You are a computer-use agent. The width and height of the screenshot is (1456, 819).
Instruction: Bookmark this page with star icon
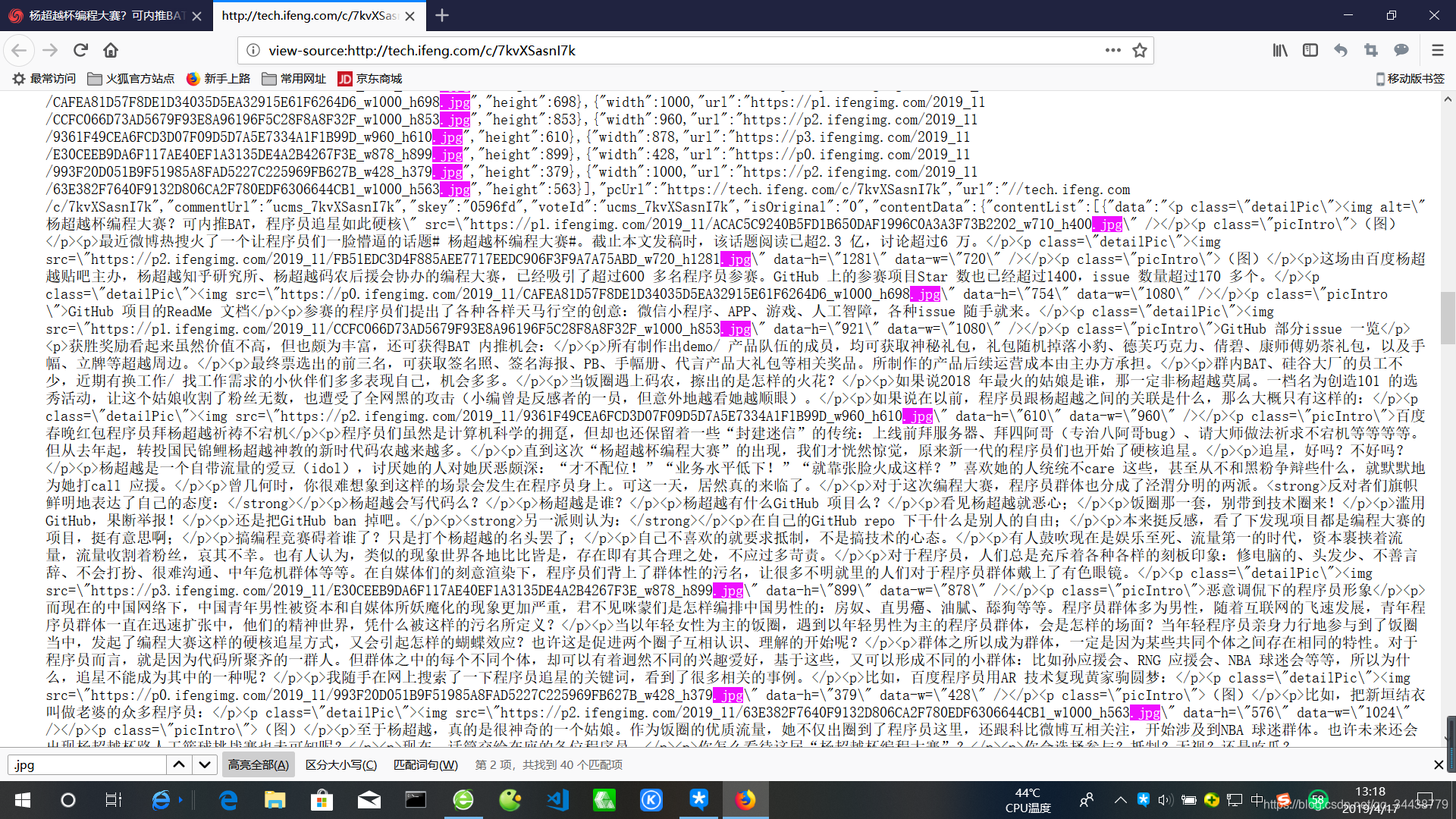[x=1139, y=50]
